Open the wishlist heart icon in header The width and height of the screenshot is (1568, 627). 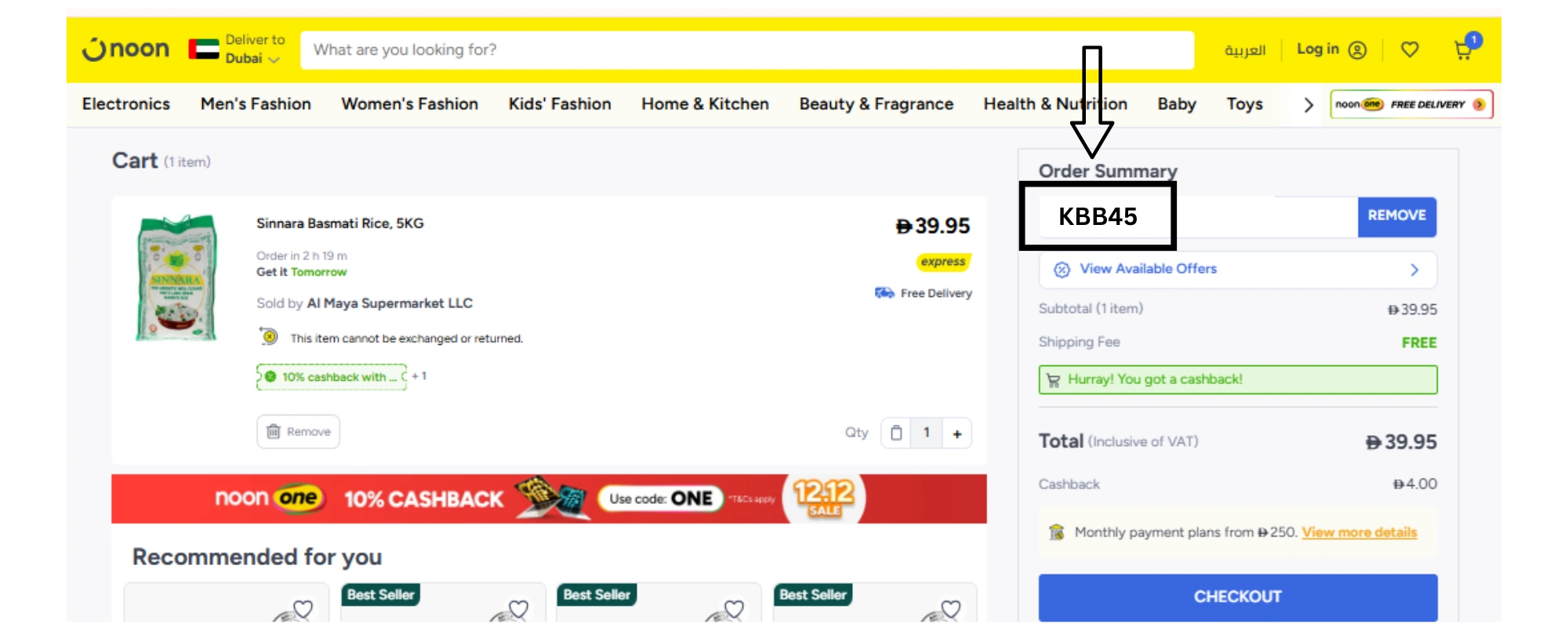pyautogui.click(x=1410, y=49)
